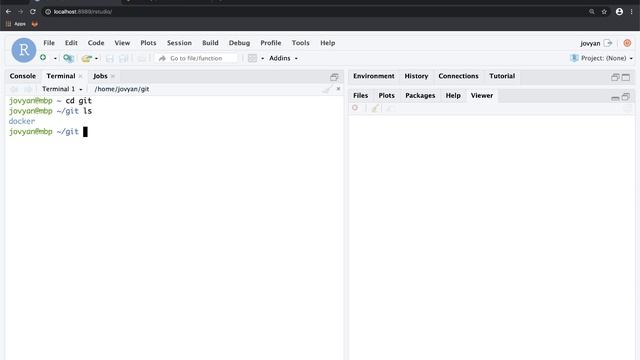
Task: Expand the panes layout dropdown arrow
Action: (x=262, y=58)
